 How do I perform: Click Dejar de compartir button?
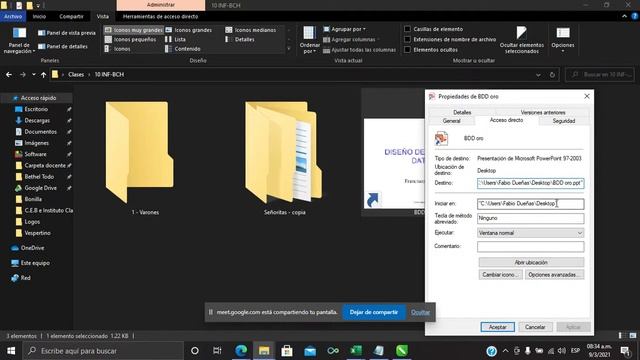click(374, 312)
